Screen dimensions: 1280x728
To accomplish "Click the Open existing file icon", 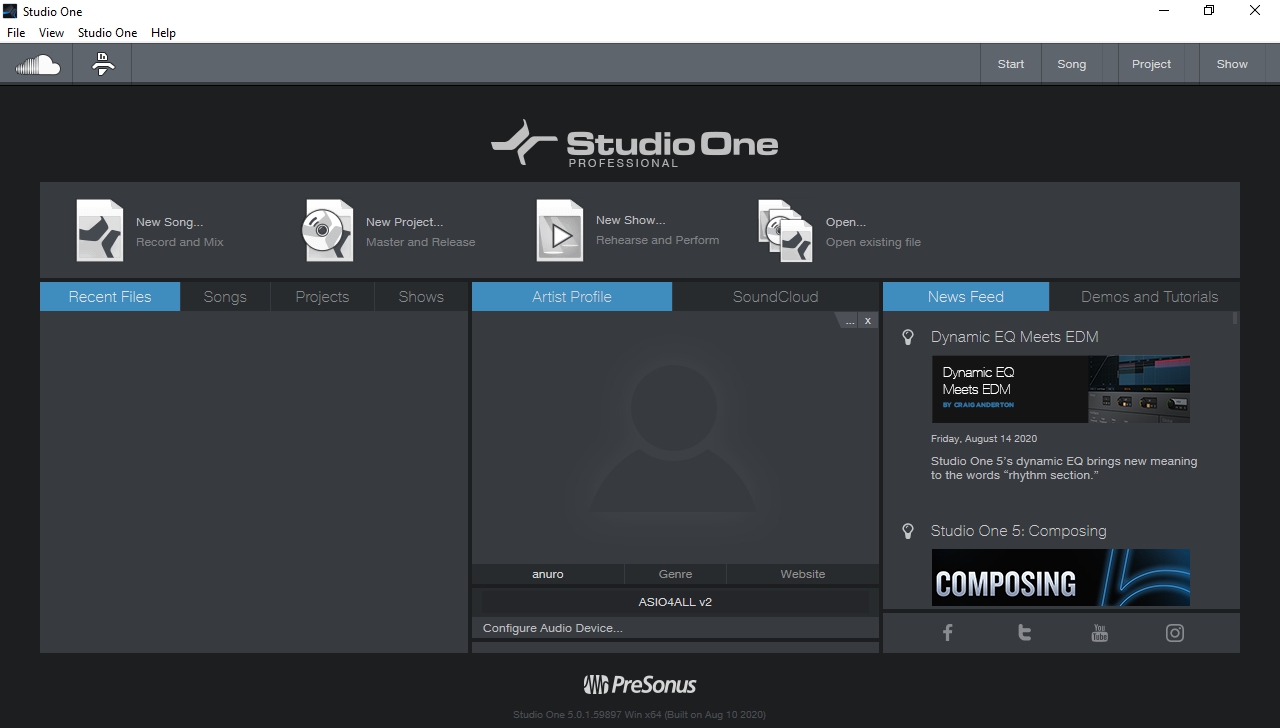I will (x=785, y=231).
